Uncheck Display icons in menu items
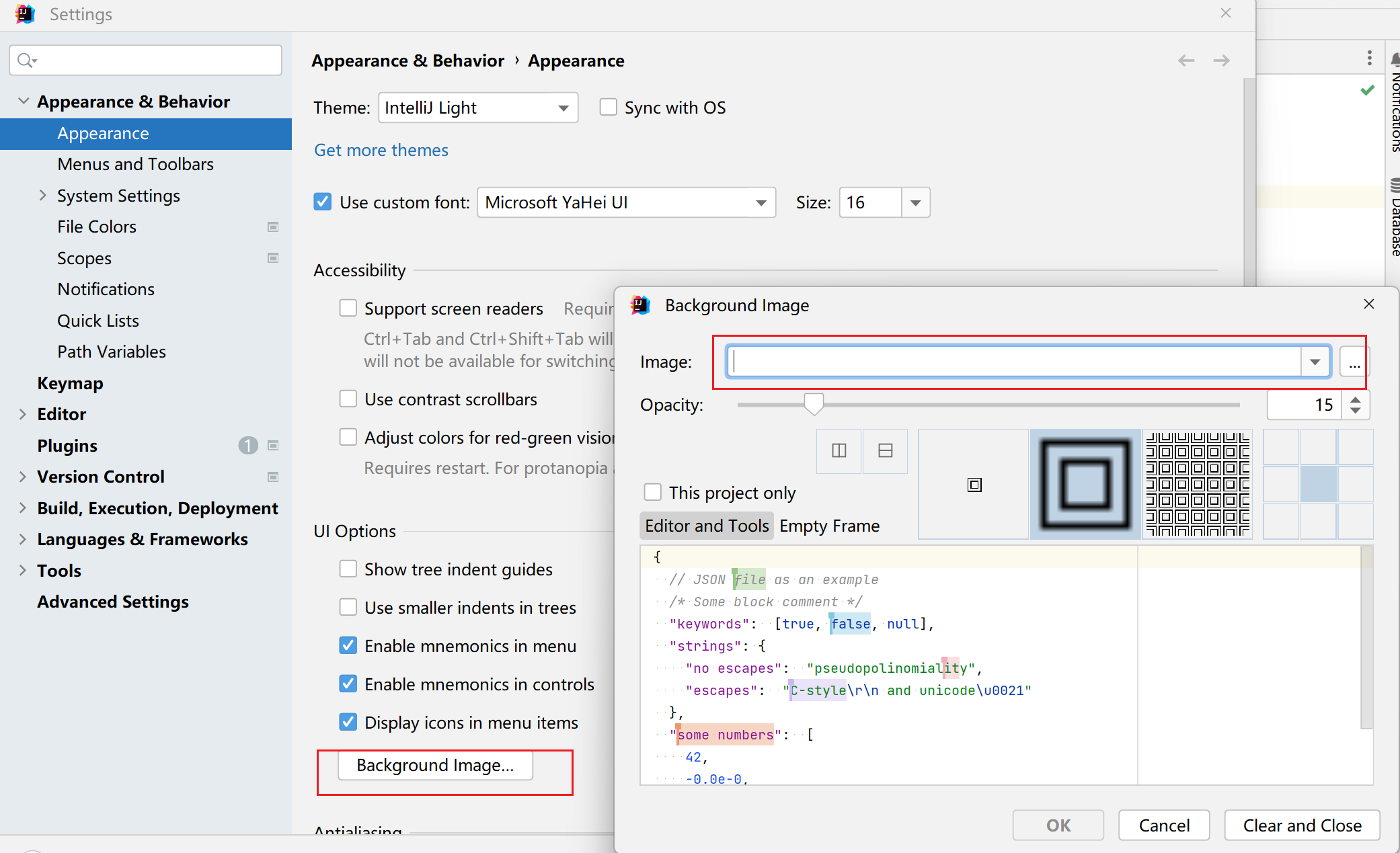This screenshot has height=853, width=1400. tap(348, 722)
